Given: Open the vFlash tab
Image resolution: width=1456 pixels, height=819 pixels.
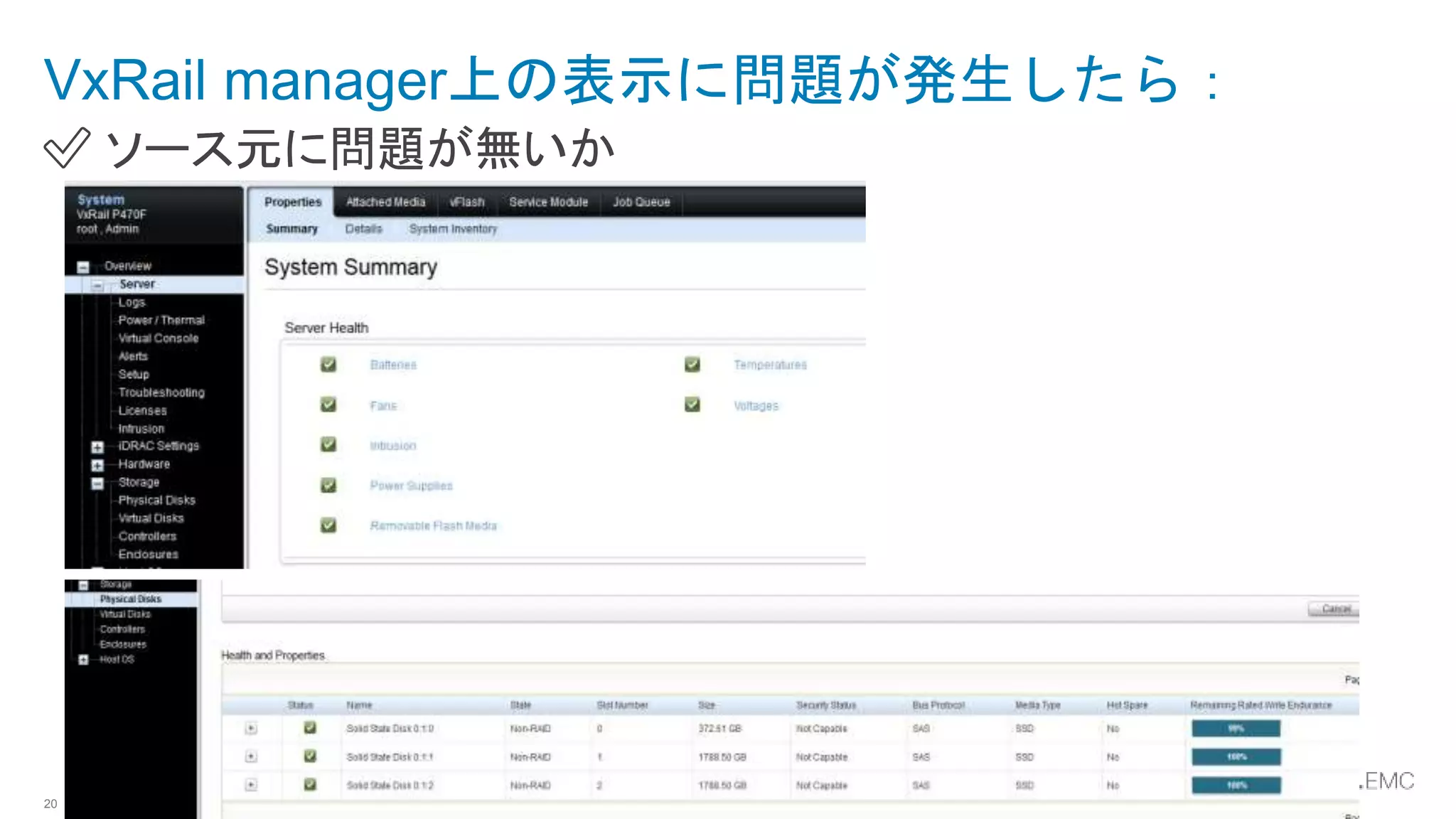Looking at the screenshot, I should pos(466,202).
